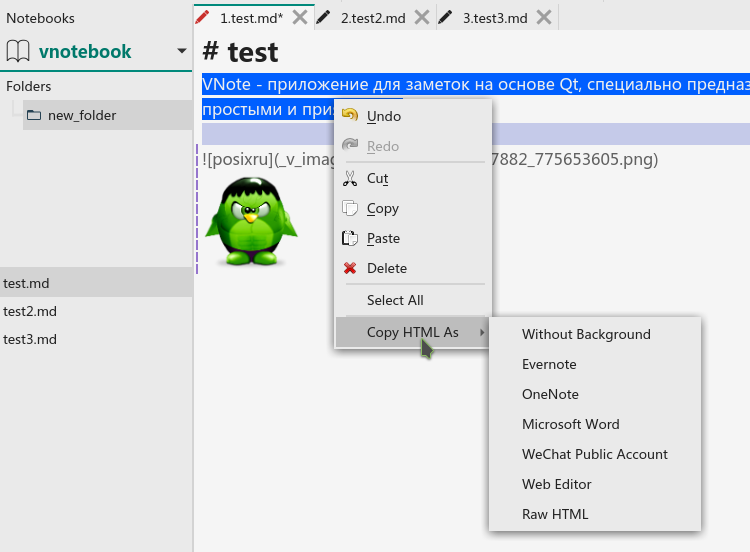
Task: Click the vnotebook notebook name
Action: (85, 51)
